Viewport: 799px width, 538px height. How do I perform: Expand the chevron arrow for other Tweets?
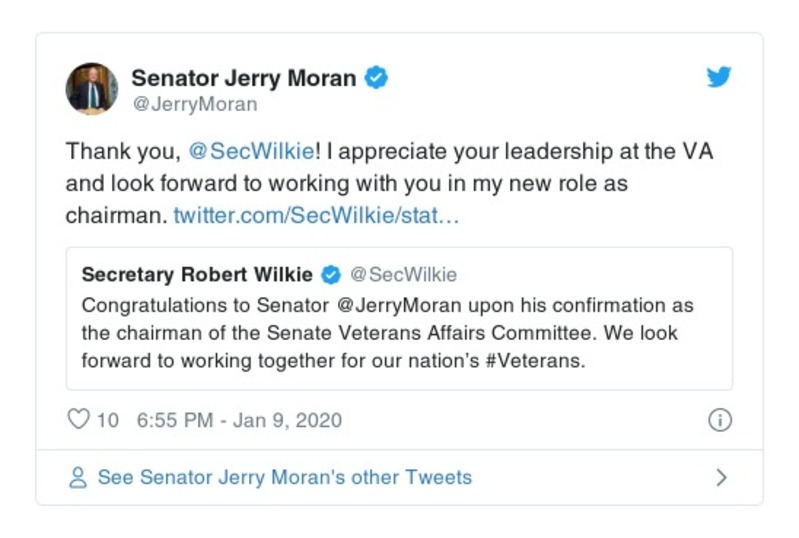pyautogui.click(x=721, y=478)
